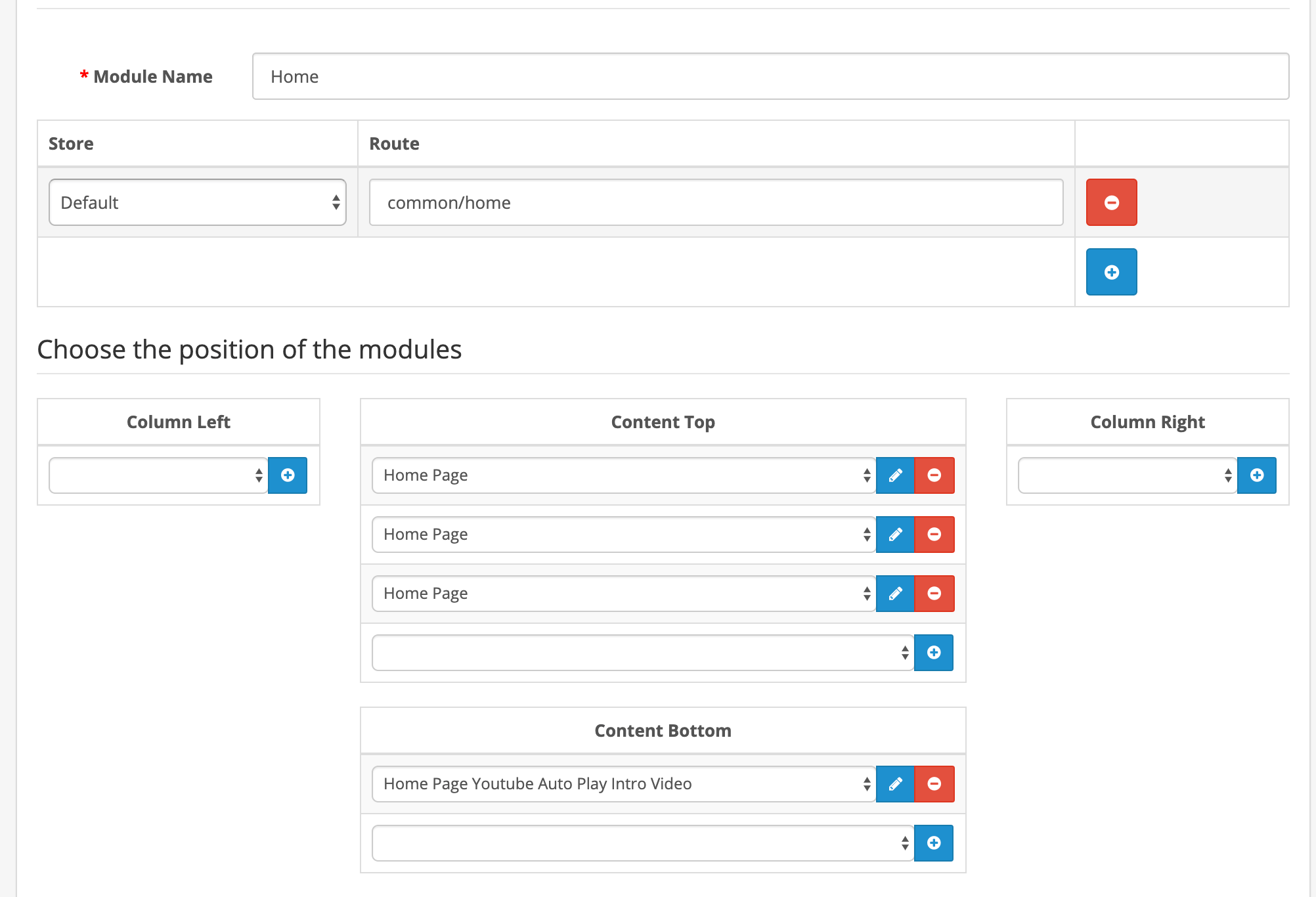
Task: Open the empty Content Top module dropdown
Action: pyautogui.click(x=642, y=653)
